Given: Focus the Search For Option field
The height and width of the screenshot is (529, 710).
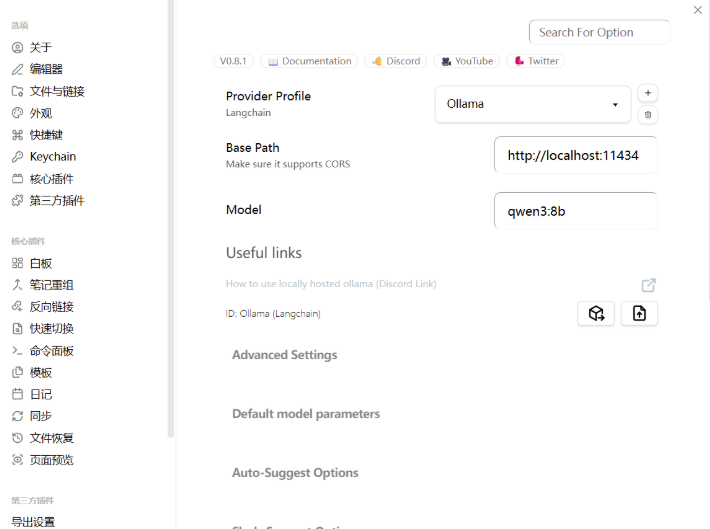Looking at the screenshot, I should click(600, 32).
